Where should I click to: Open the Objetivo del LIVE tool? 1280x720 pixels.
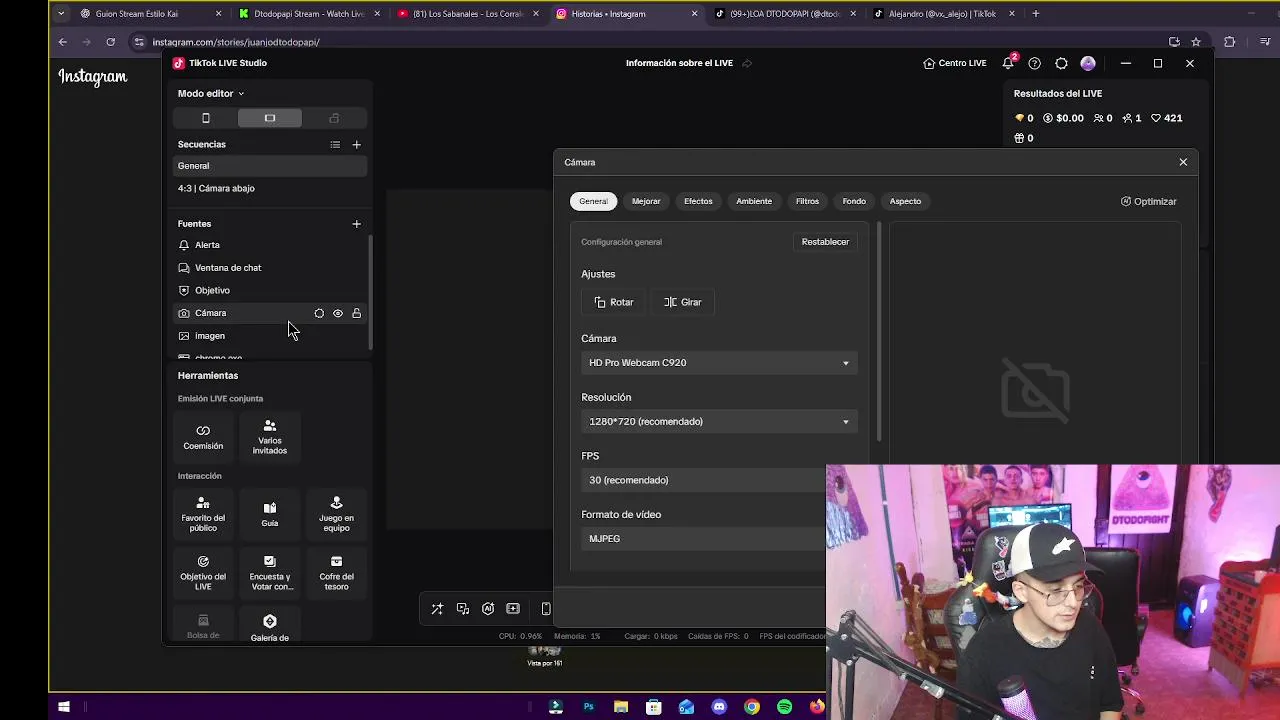[x=203, y=573]
